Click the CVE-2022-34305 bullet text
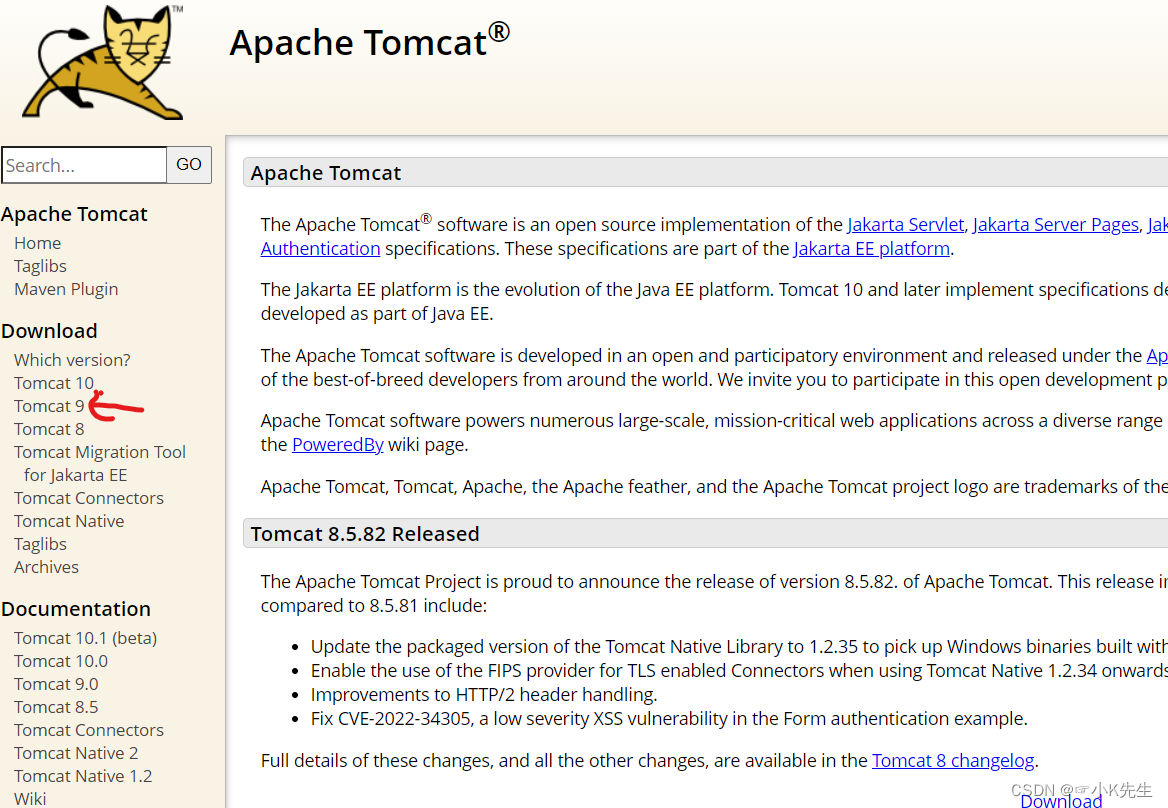This screenshot has height=808, width=1168. coord(669,719)
